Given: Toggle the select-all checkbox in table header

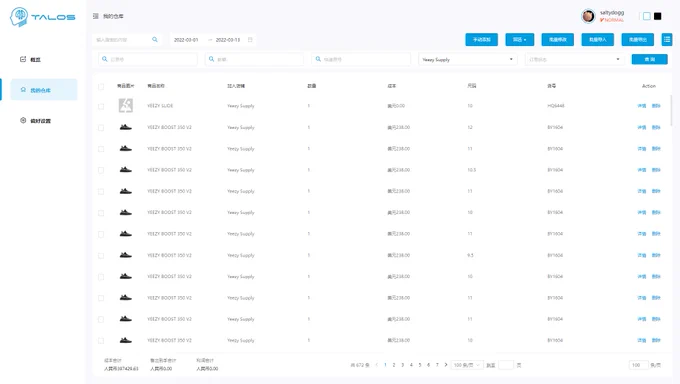Looking at the screenshot, I should 101,87.
